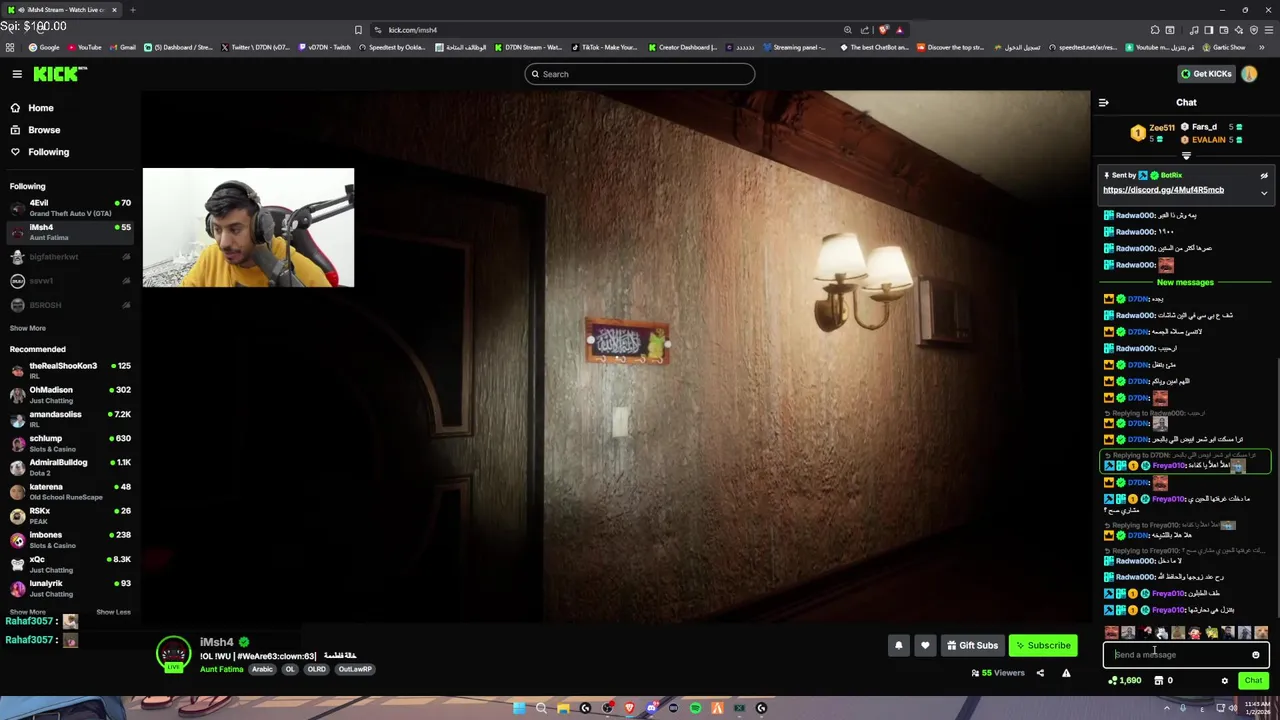Viewport: 1280px width, 720px height.
Task: Click the green Chat send button
Action: point(1253,680)
